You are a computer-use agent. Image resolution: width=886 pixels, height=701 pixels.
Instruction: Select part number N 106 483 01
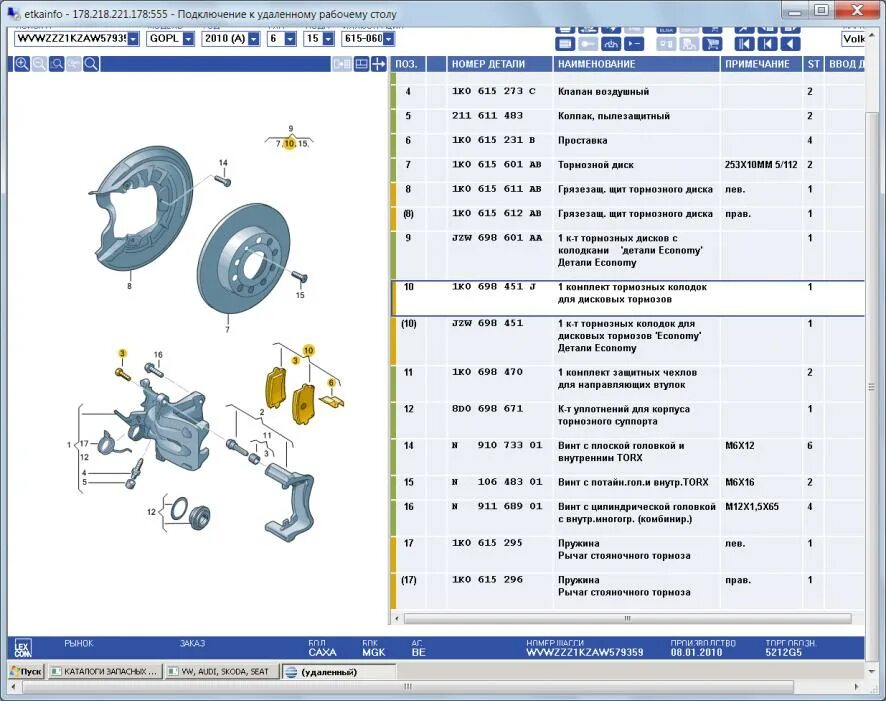497,482
